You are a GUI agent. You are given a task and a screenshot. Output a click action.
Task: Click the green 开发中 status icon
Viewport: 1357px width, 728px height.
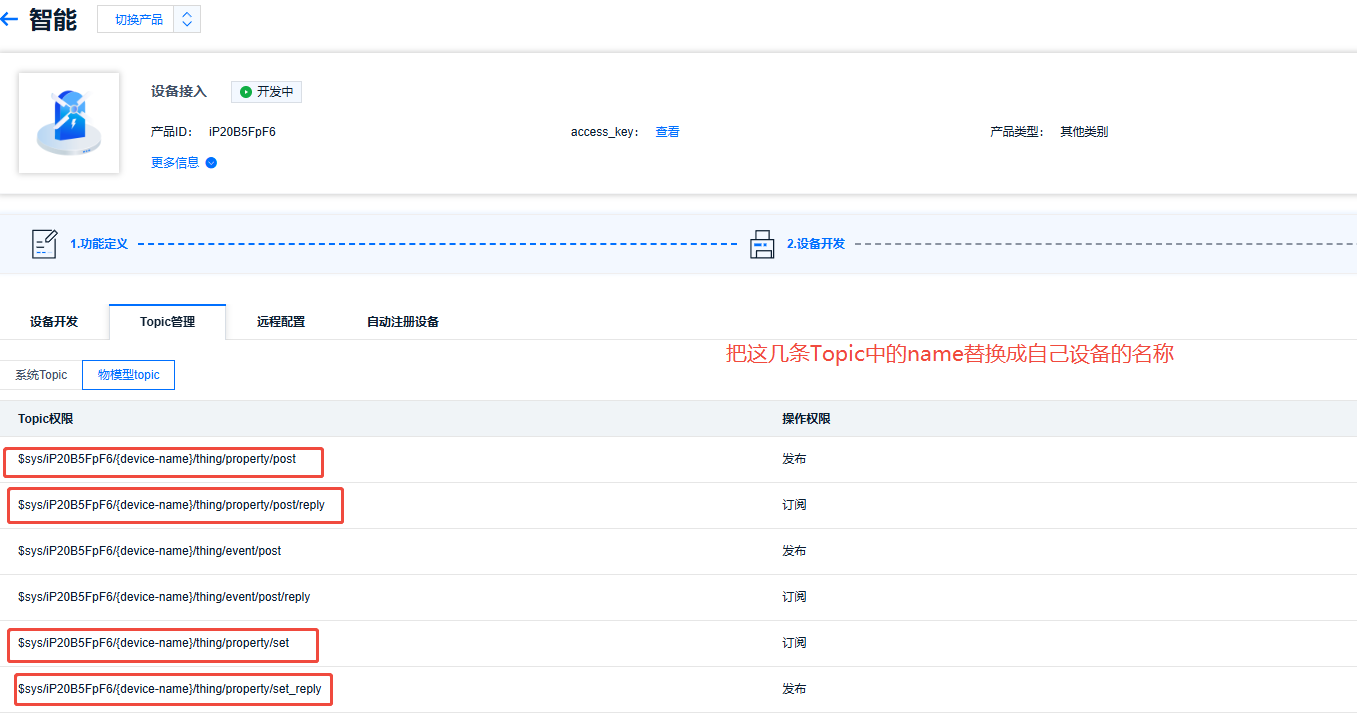(x=246, y=92)
